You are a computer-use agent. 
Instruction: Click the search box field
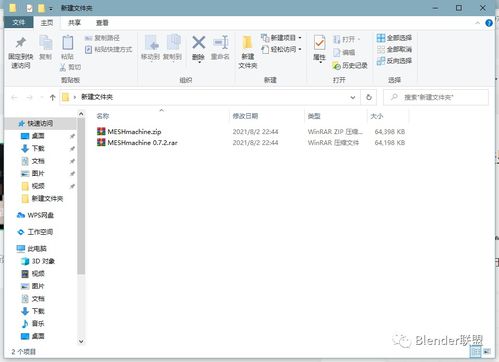436,97
